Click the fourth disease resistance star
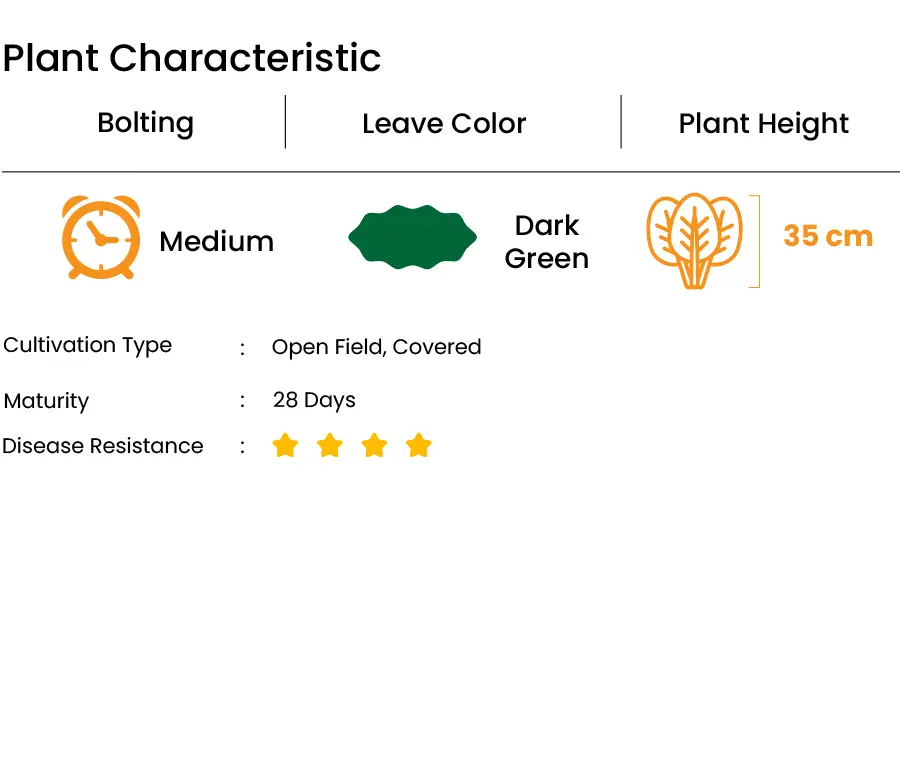This screenshot has height=759, width=900. (418, 446)
